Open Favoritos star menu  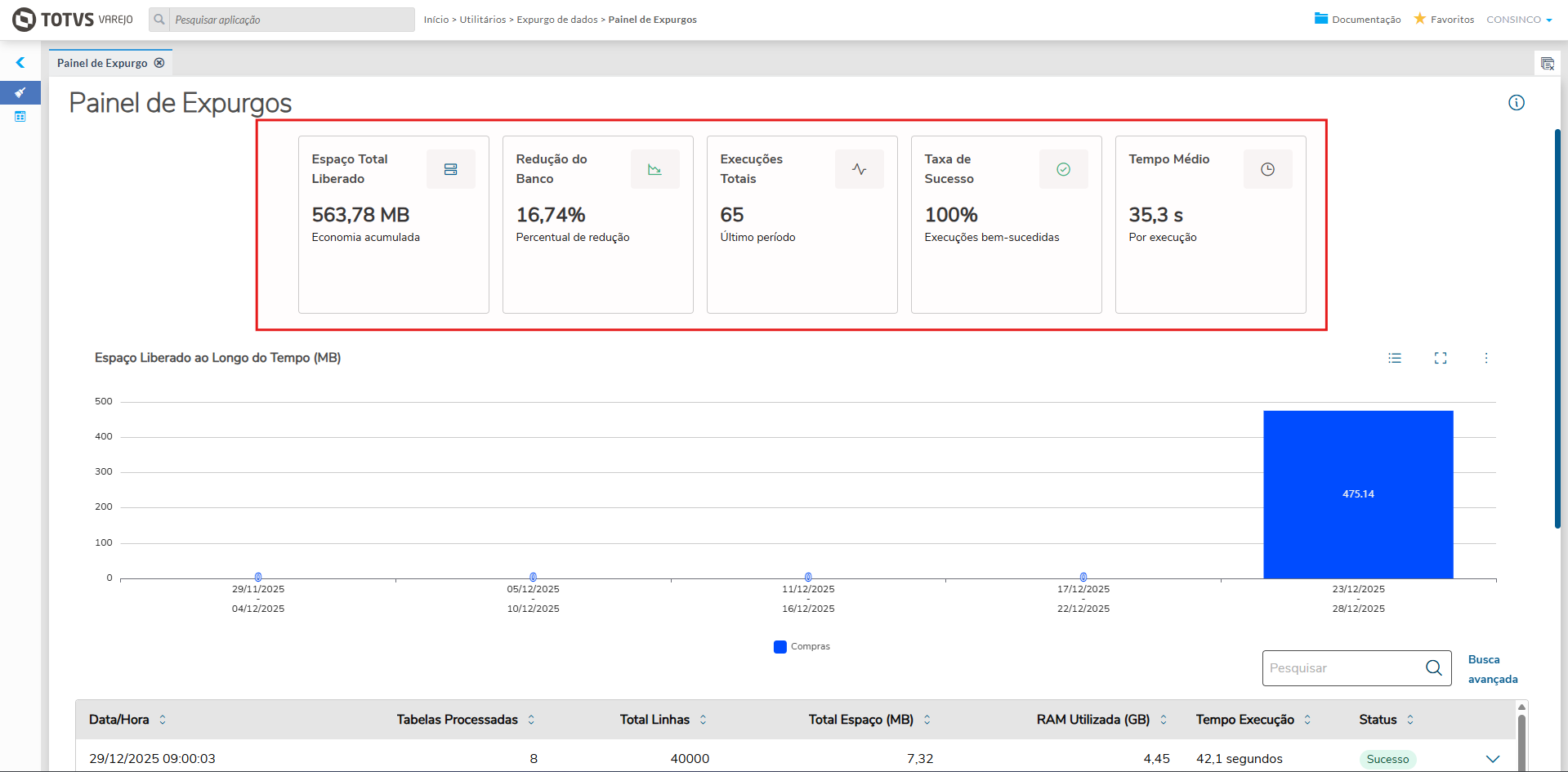[x=1444, y=19]
